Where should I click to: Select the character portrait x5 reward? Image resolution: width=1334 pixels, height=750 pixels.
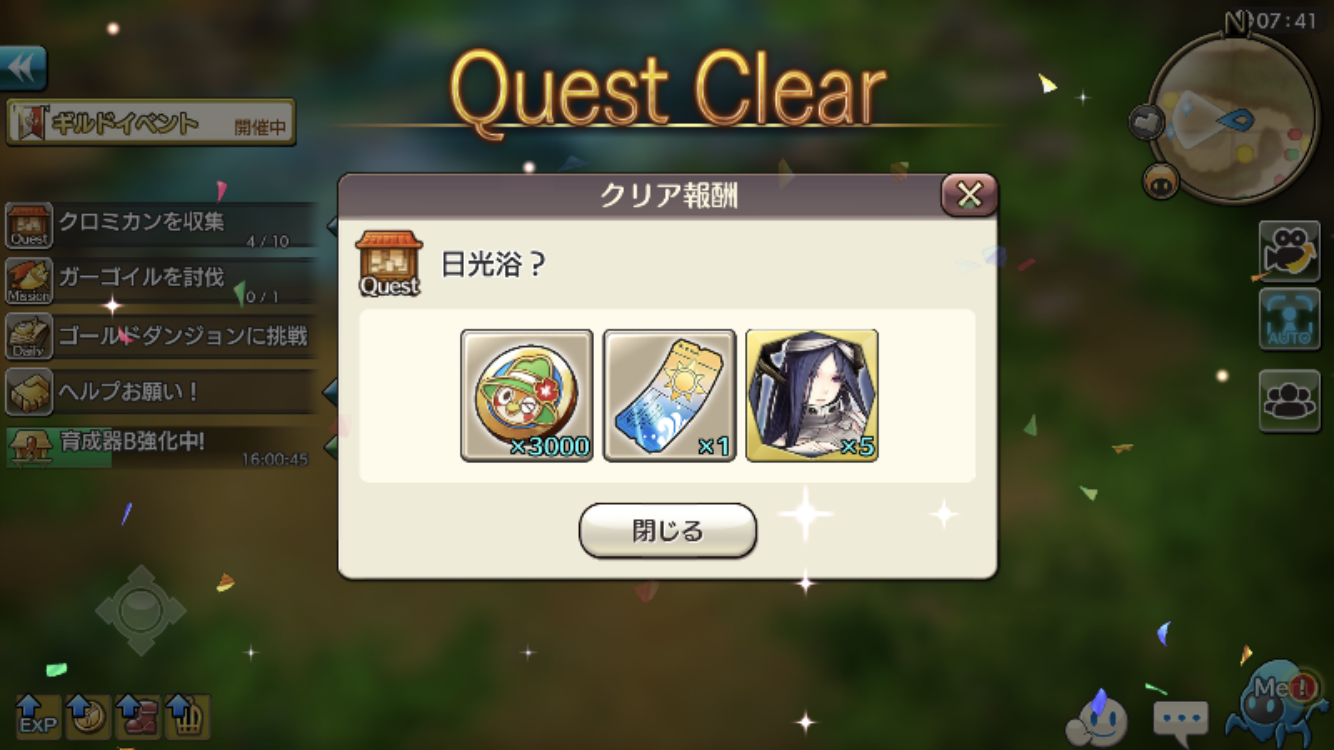tap(812, 395)
